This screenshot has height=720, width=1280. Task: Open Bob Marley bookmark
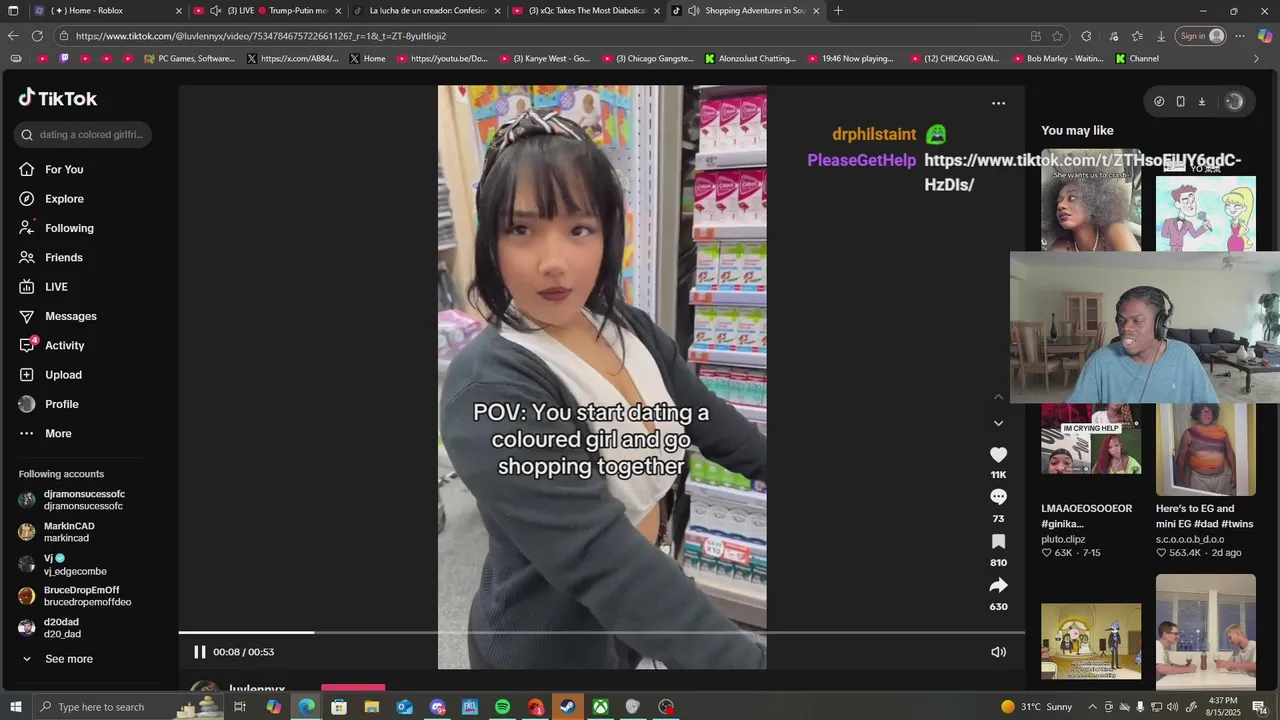[1058, 59]
